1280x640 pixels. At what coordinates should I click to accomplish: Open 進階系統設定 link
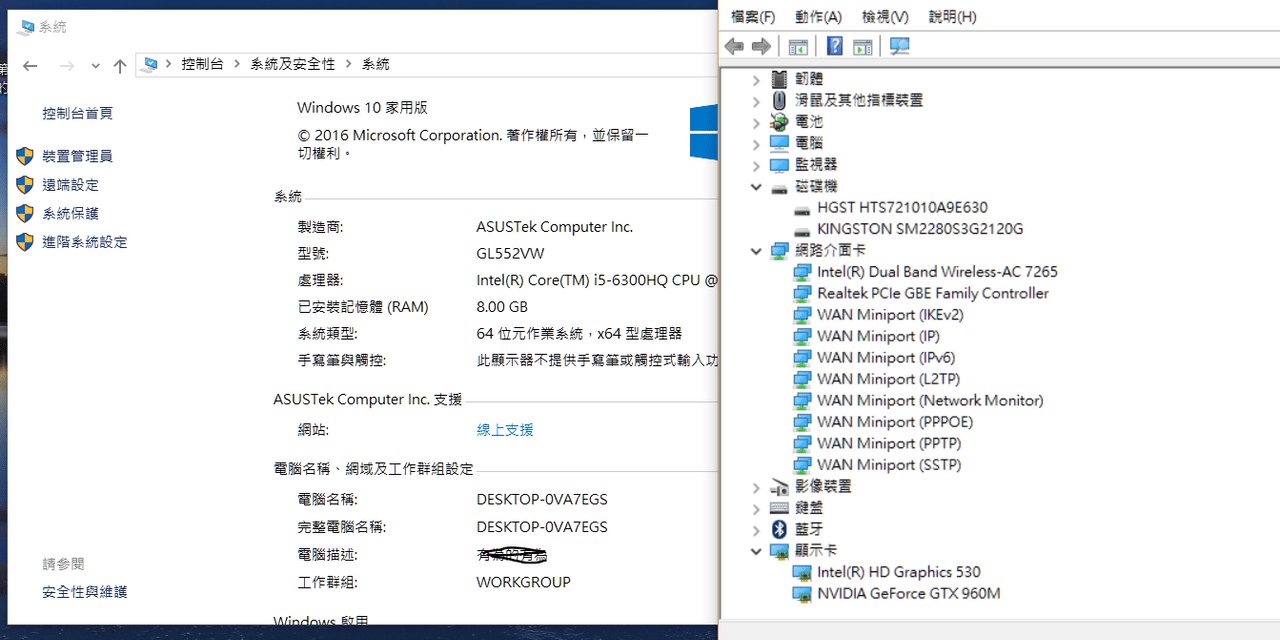(x=85, y=242)
